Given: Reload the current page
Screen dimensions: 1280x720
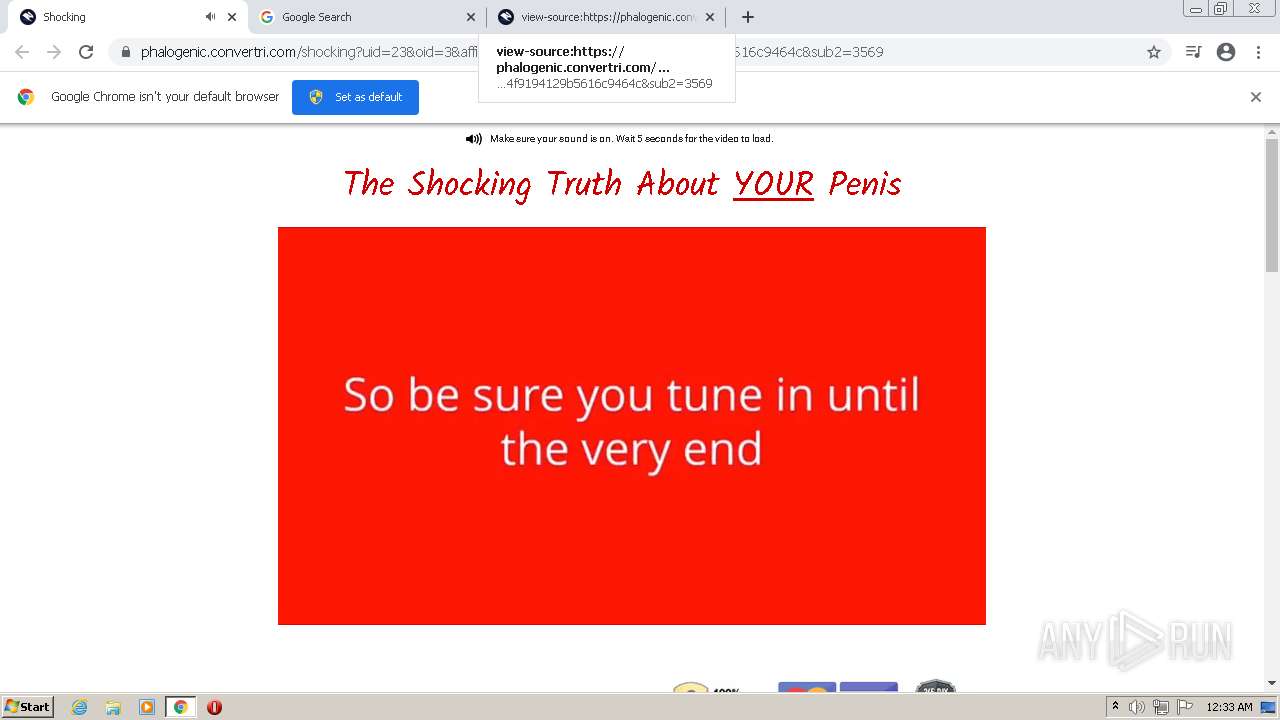Looking at the screenshot, I should pos(86,52).
